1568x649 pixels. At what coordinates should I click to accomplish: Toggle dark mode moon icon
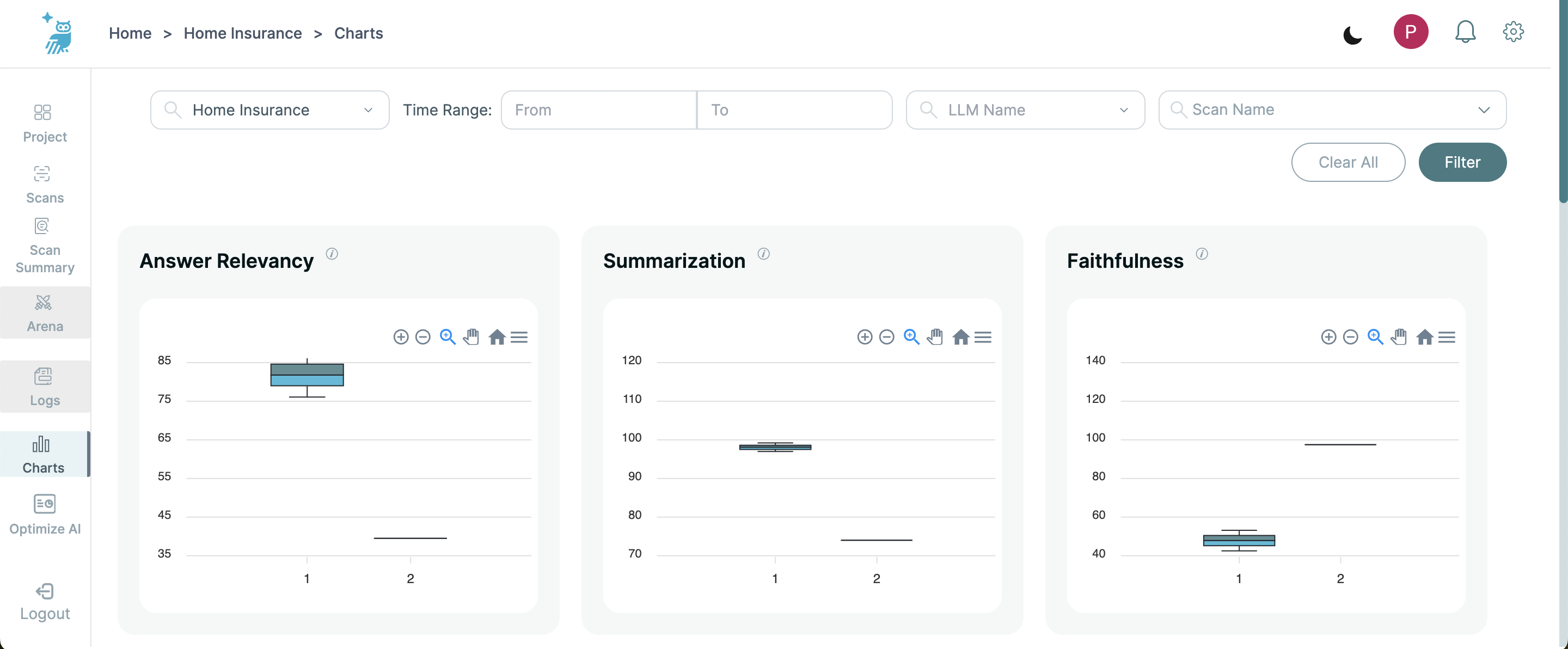point(1352,35)
